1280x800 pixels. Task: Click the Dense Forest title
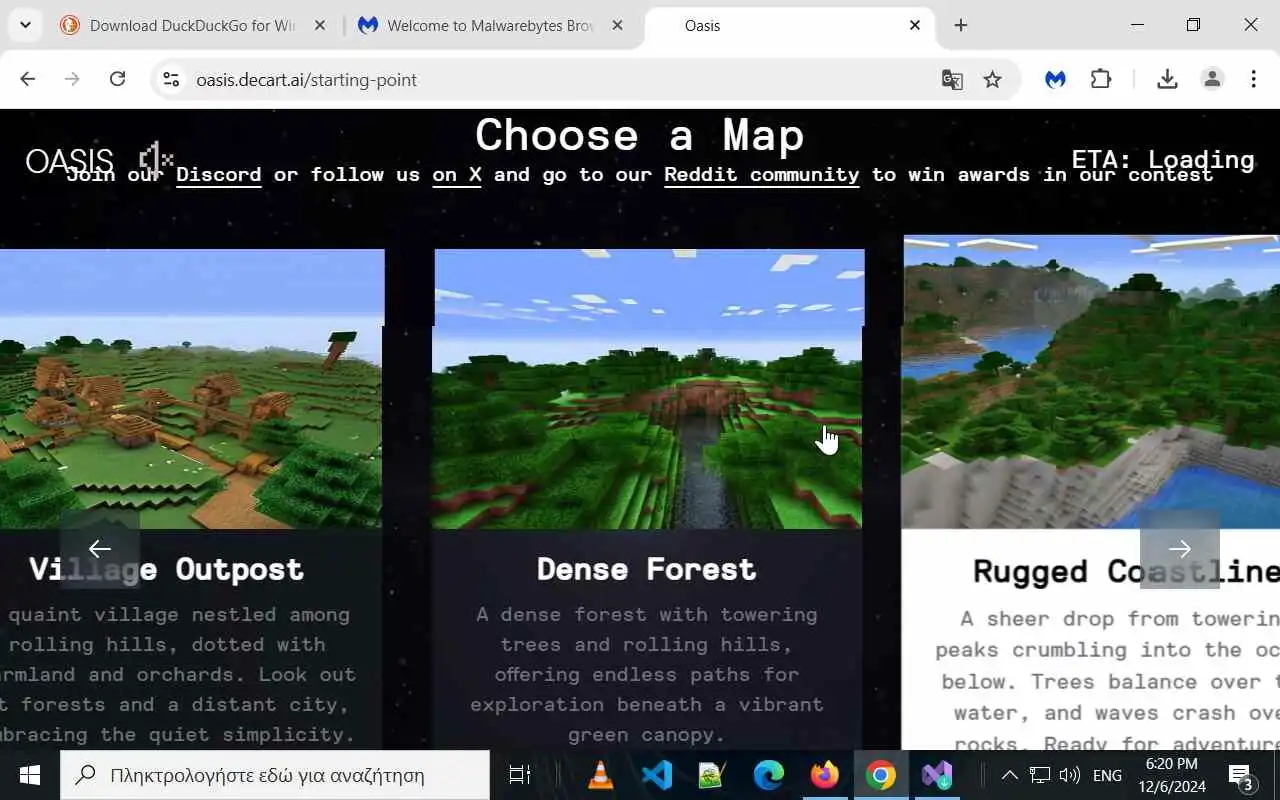pyautogui.click(x=647, y=569)
